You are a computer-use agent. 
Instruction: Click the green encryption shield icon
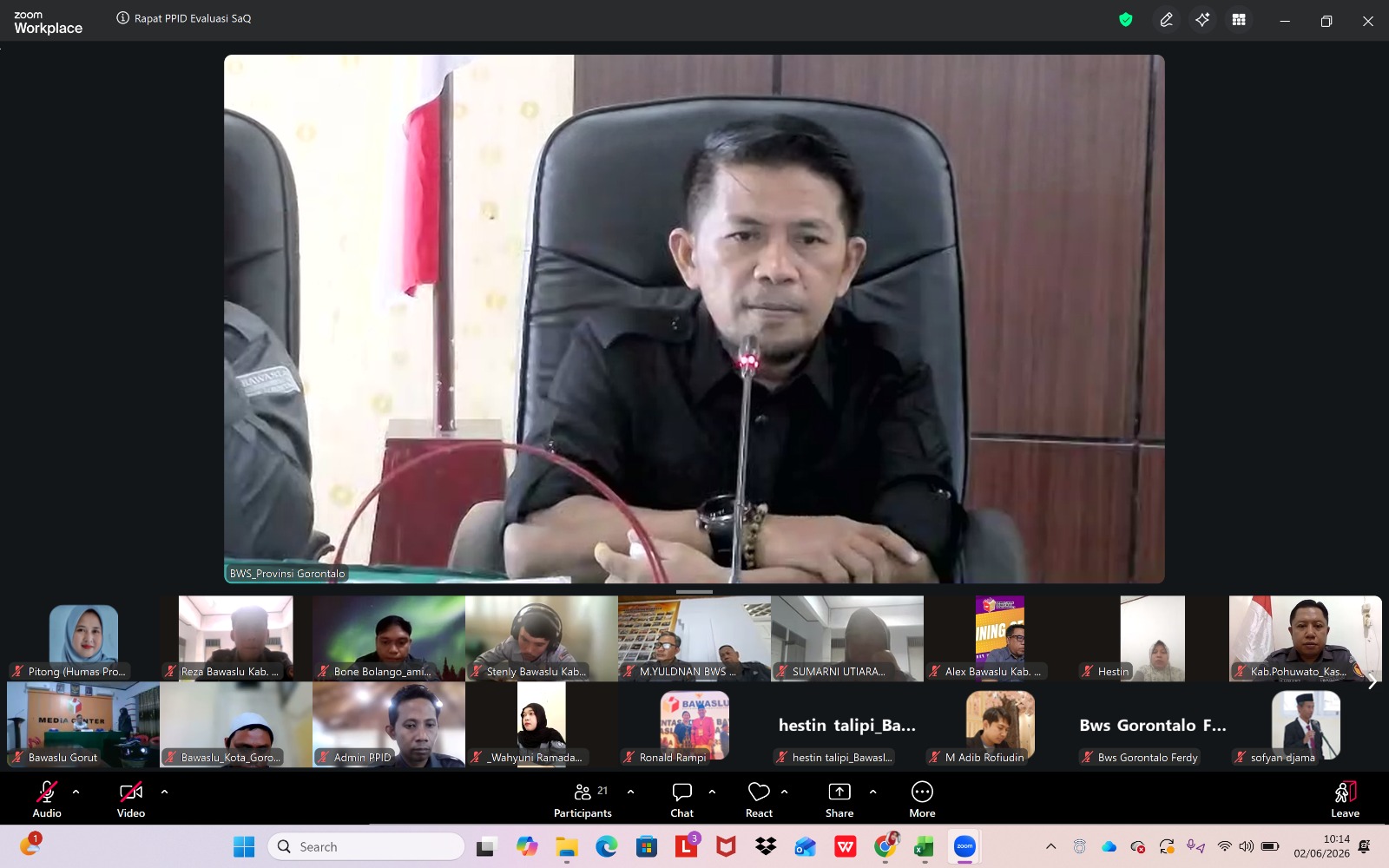(1126, 20)
